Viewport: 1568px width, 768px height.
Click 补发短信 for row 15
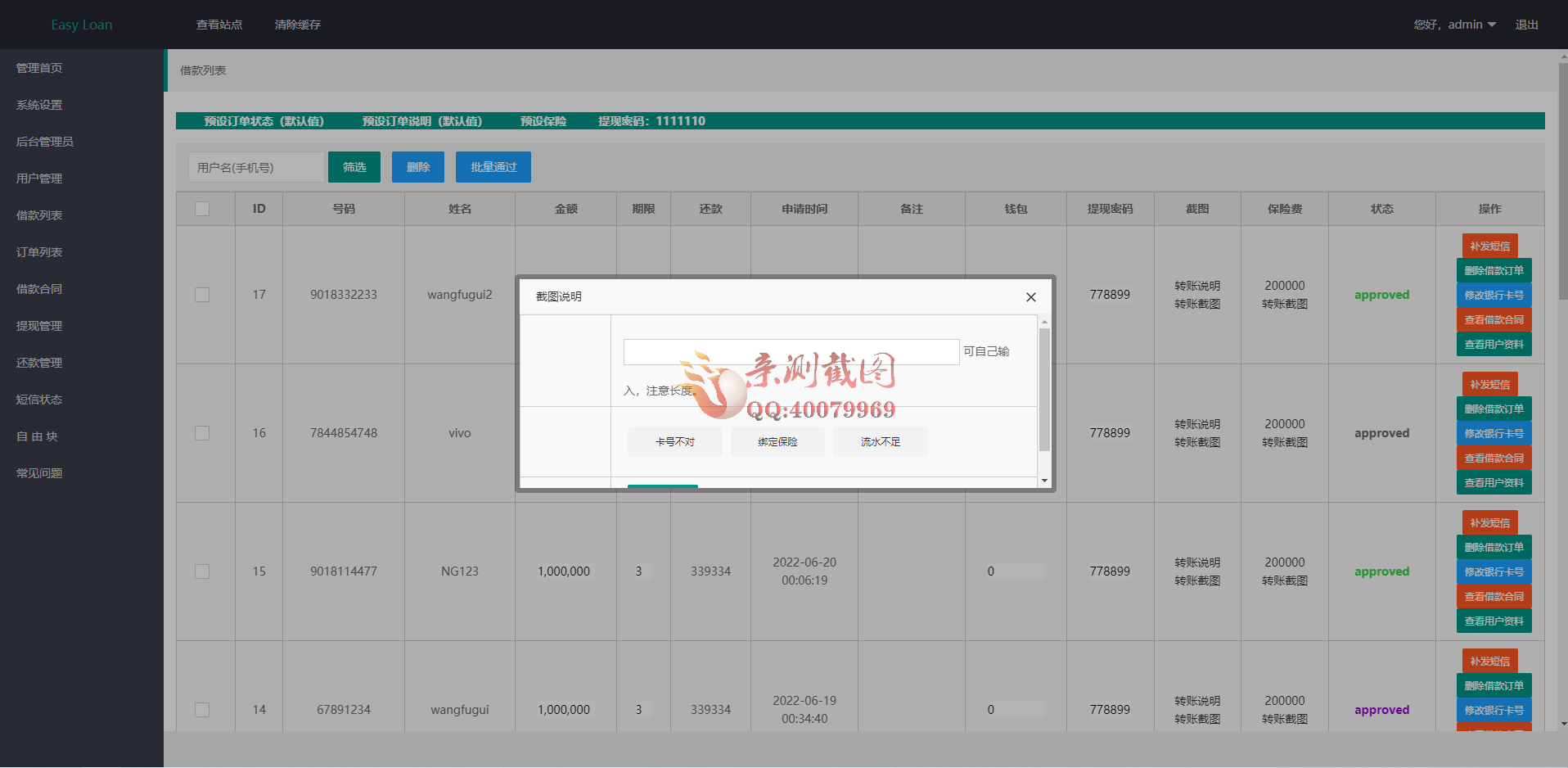click(x=1489, y=523)
